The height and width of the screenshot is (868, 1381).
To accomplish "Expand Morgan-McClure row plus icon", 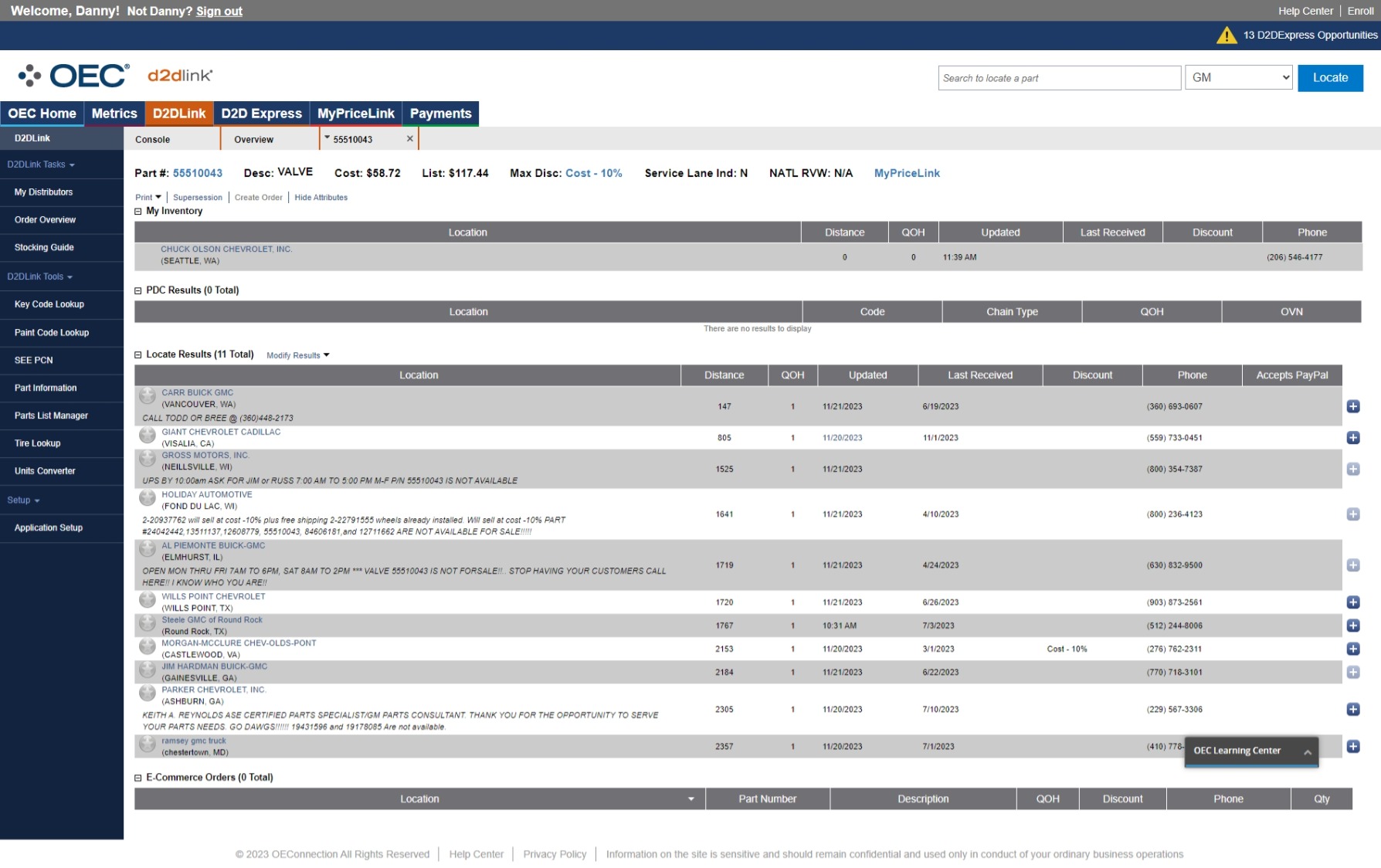I will (x=1353, y=649).
